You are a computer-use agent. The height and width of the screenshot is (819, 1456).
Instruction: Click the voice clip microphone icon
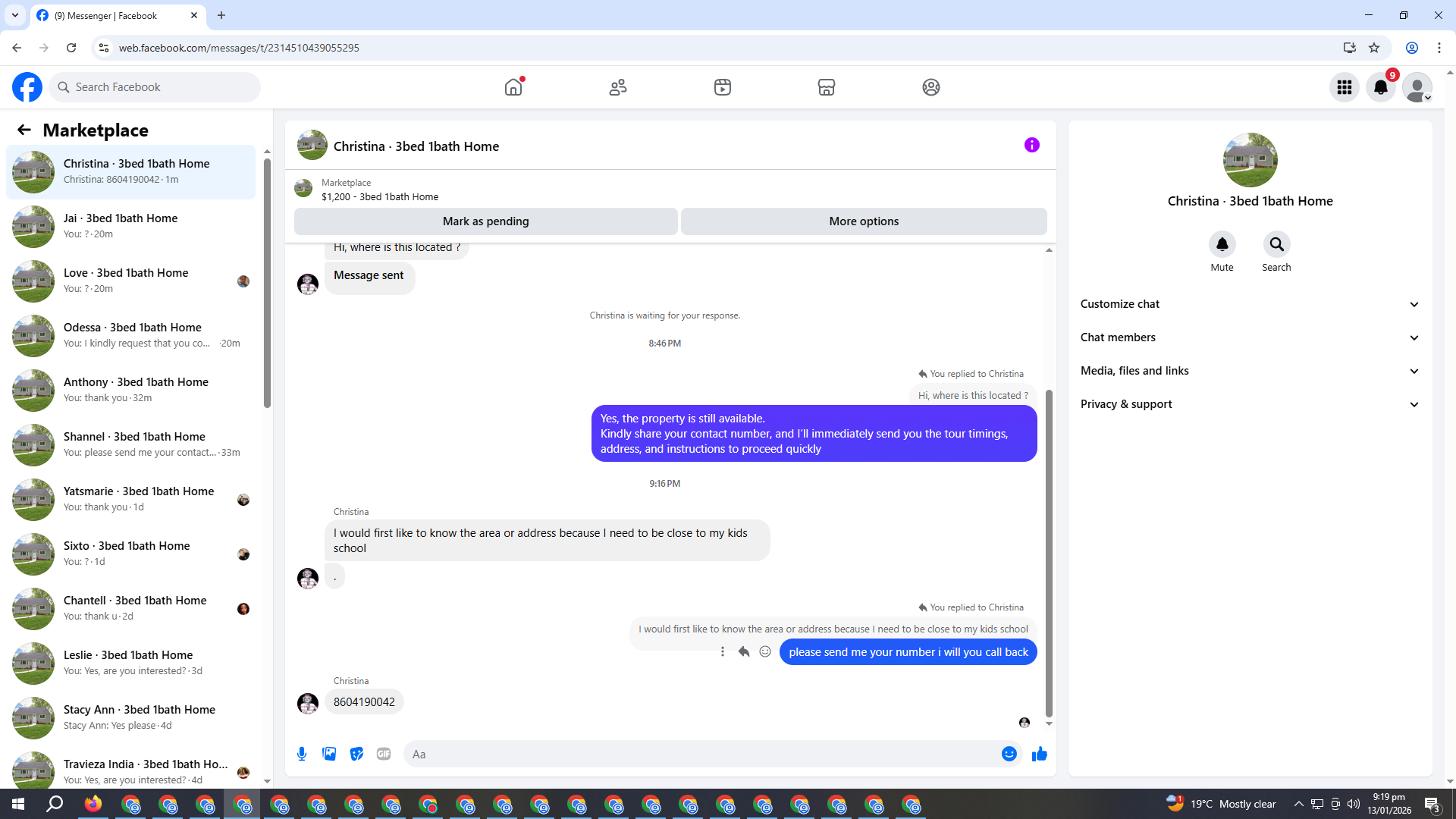click(302, 754)
